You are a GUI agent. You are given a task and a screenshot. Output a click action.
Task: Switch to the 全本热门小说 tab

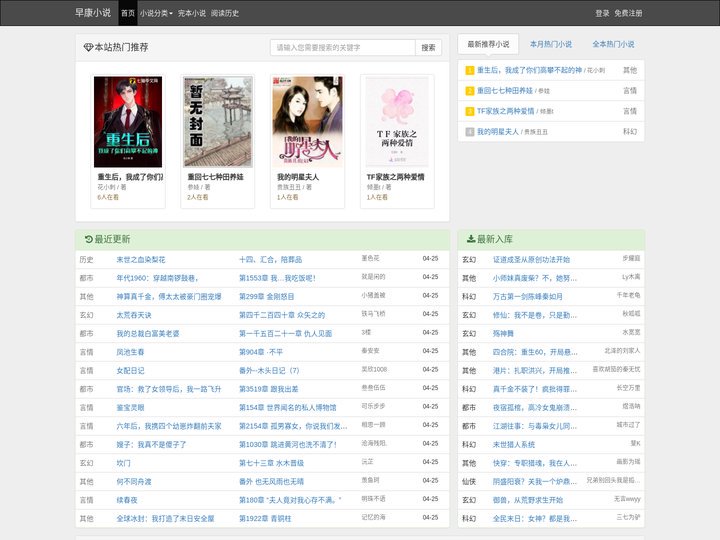[x=613, y=44]
